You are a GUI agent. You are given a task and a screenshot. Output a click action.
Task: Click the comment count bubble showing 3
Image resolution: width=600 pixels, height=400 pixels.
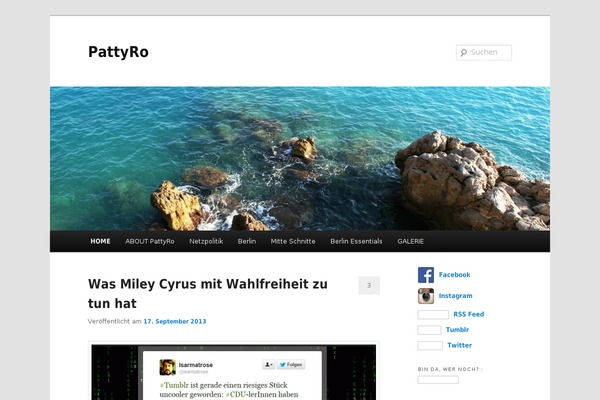pyautogui.click(x=369, y=286)
